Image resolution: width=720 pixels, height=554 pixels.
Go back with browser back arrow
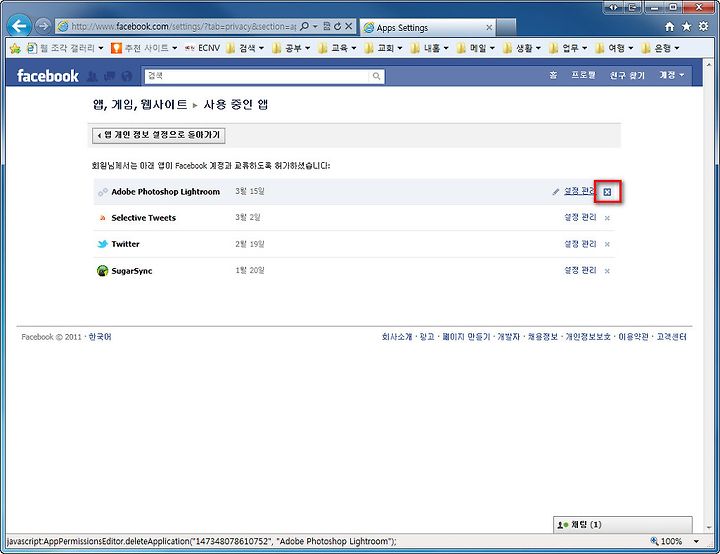(x=19, y=26)
